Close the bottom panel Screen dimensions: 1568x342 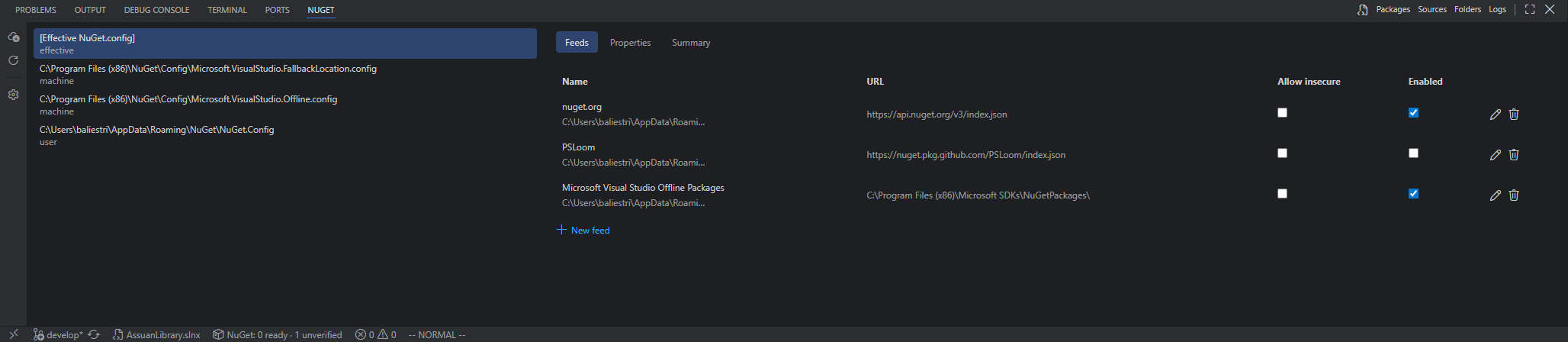pos(1550,10)
